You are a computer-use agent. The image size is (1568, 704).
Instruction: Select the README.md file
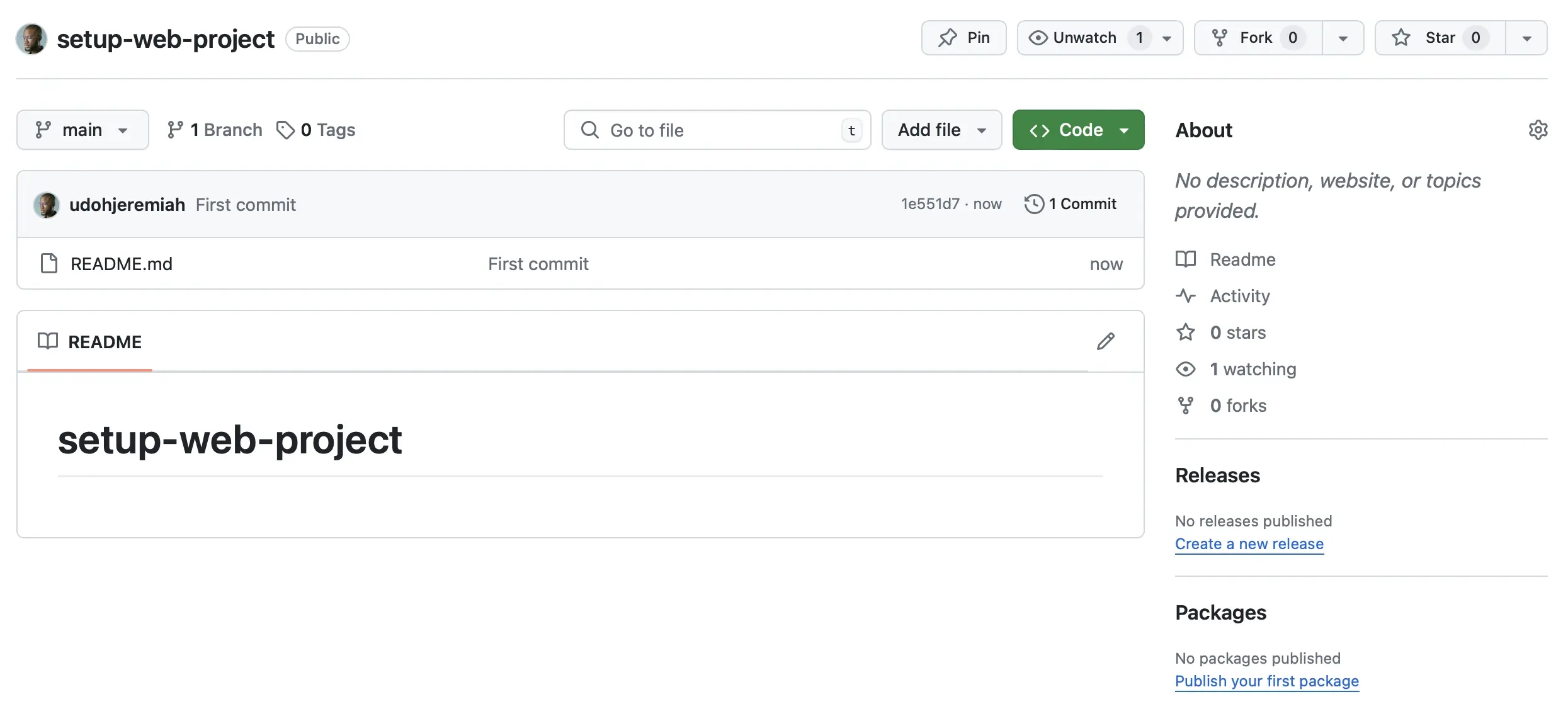click(x=120, y=262)
